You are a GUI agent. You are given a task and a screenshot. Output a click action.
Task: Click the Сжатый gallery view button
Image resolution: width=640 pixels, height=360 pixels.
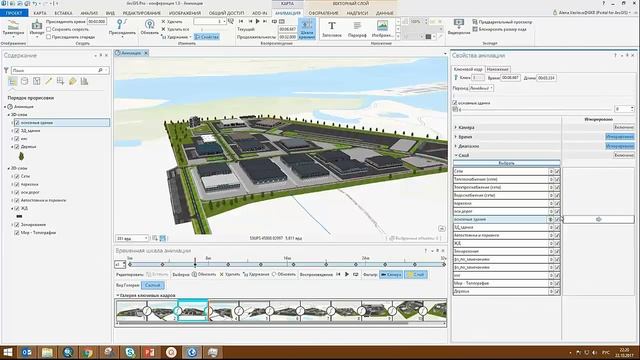coord(153,285)
